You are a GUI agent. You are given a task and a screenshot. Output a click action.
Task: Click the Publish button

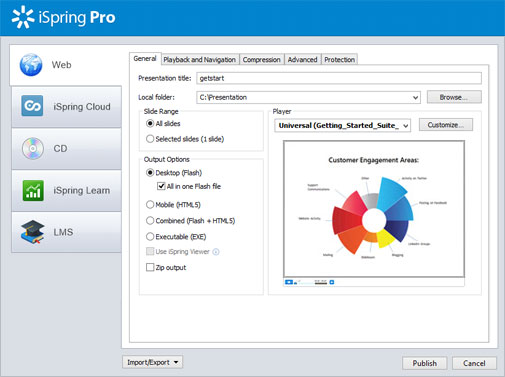point(424,363)
